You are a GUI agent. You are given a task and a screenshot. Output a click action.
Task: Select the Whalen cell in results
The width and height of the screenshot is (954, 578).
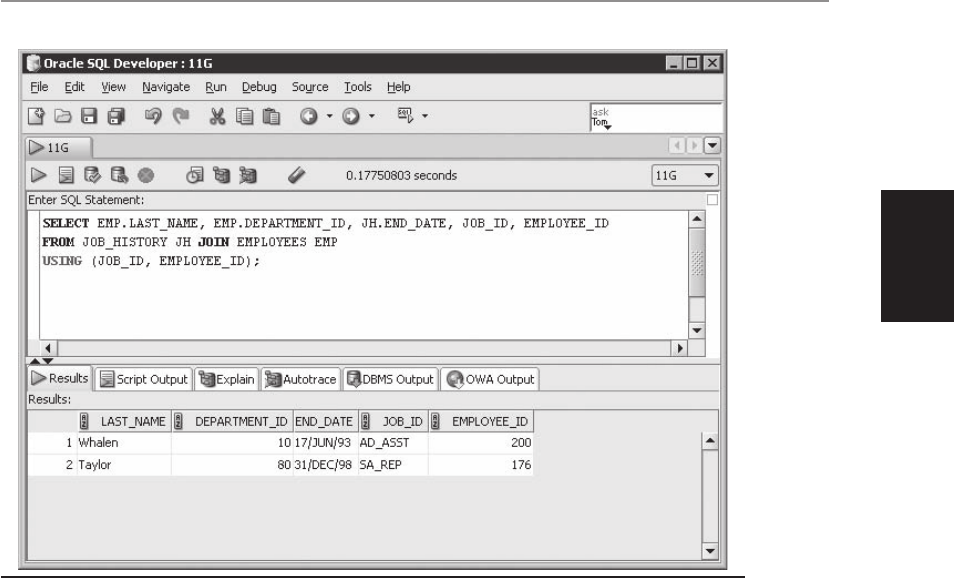point(124,443)
